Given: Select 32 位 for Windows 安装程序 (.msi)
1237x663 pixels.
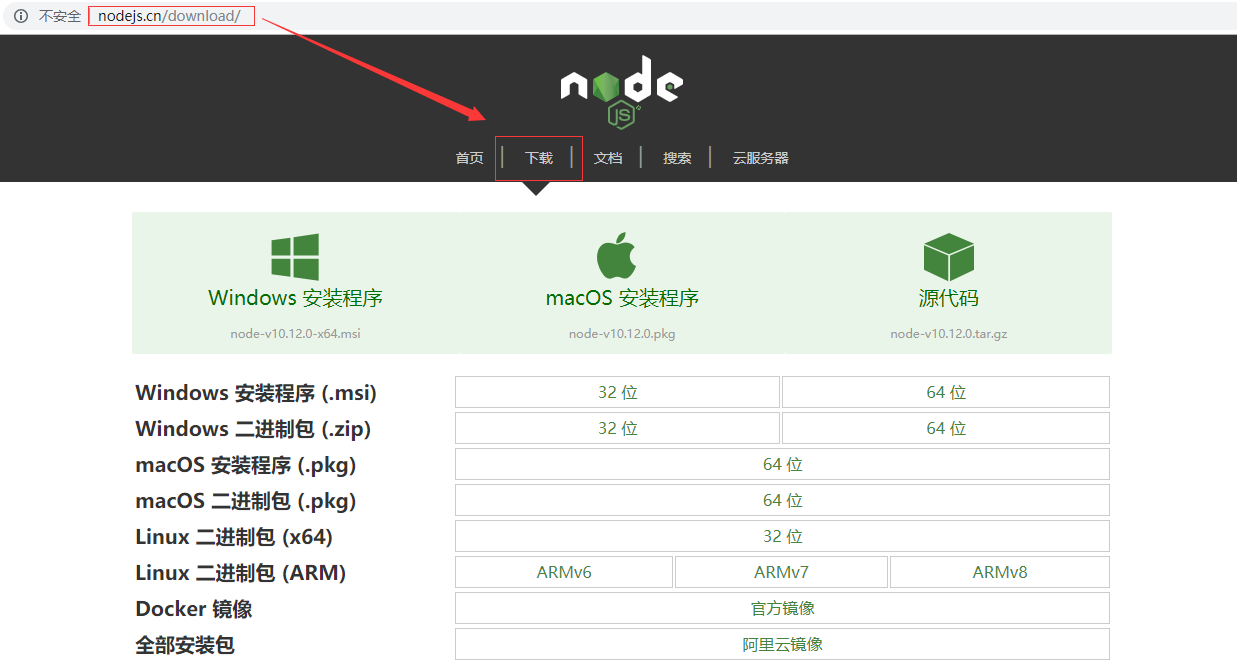Looking at the screenshot, I should coord(617,392).
